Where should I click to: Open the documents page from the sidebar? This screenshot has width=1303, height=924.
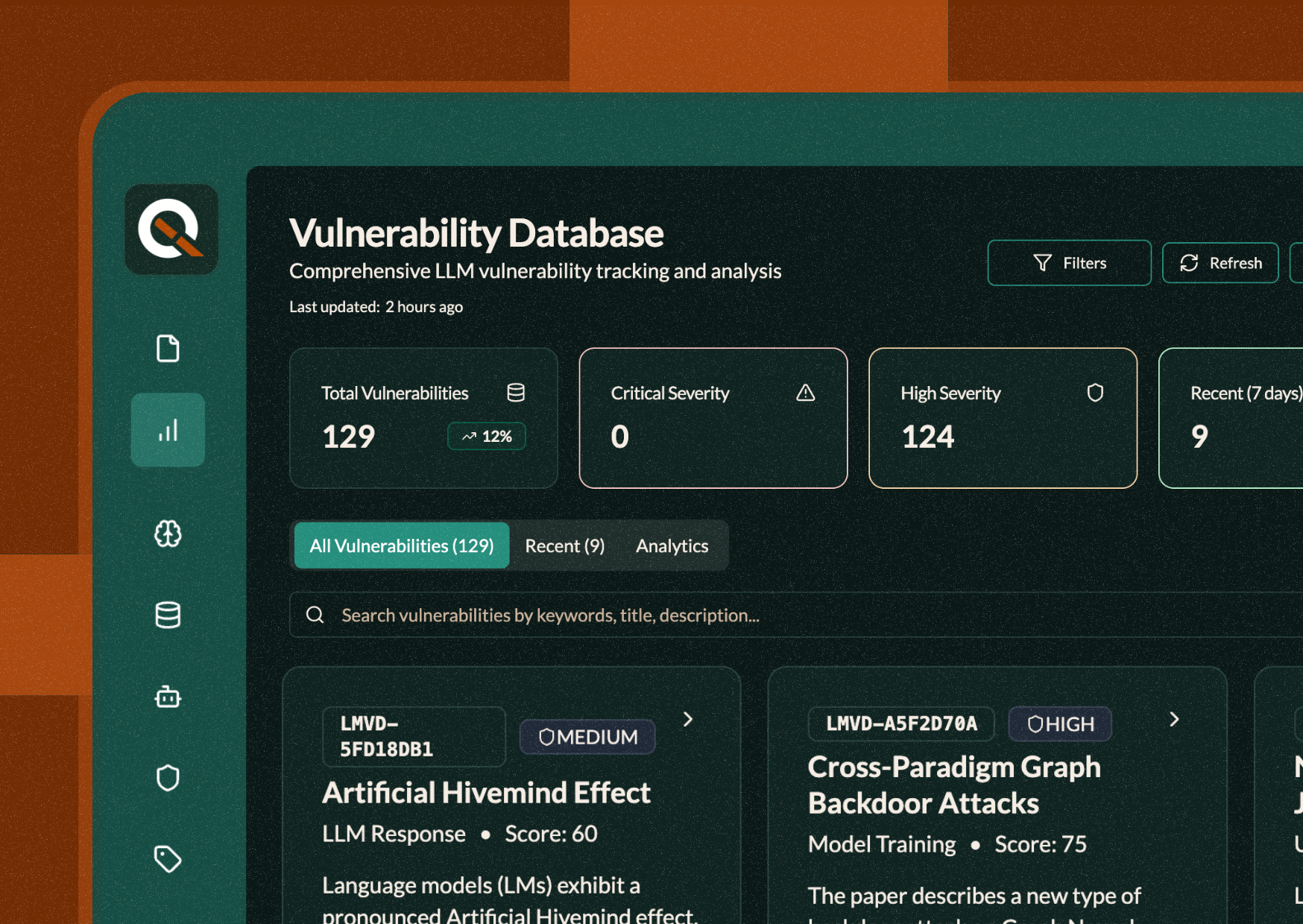pos(168,348)
